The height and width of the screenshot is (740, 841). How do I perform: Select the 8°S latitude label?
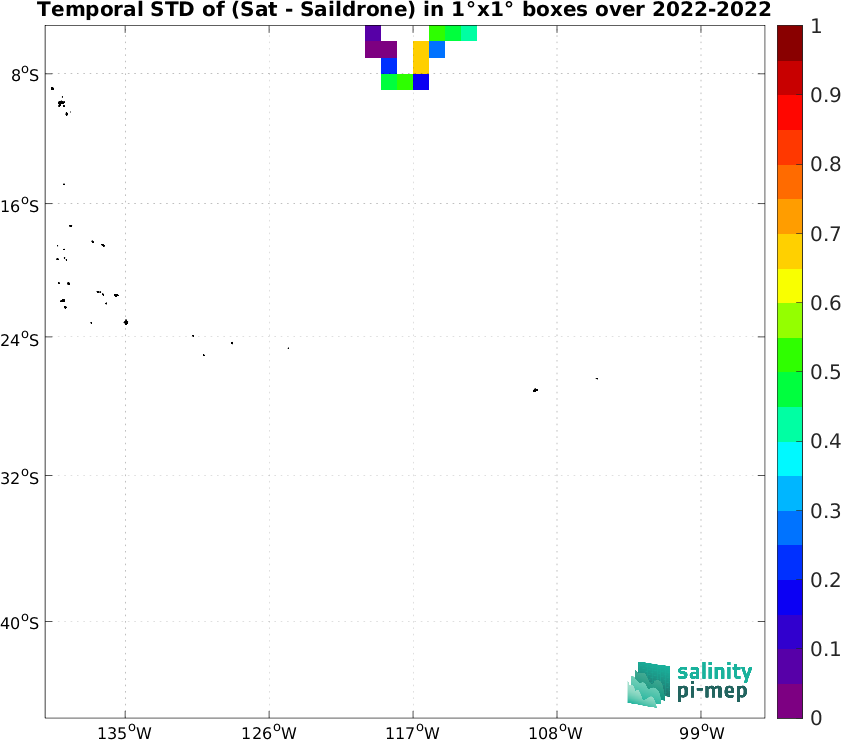[x=25, y=76]
